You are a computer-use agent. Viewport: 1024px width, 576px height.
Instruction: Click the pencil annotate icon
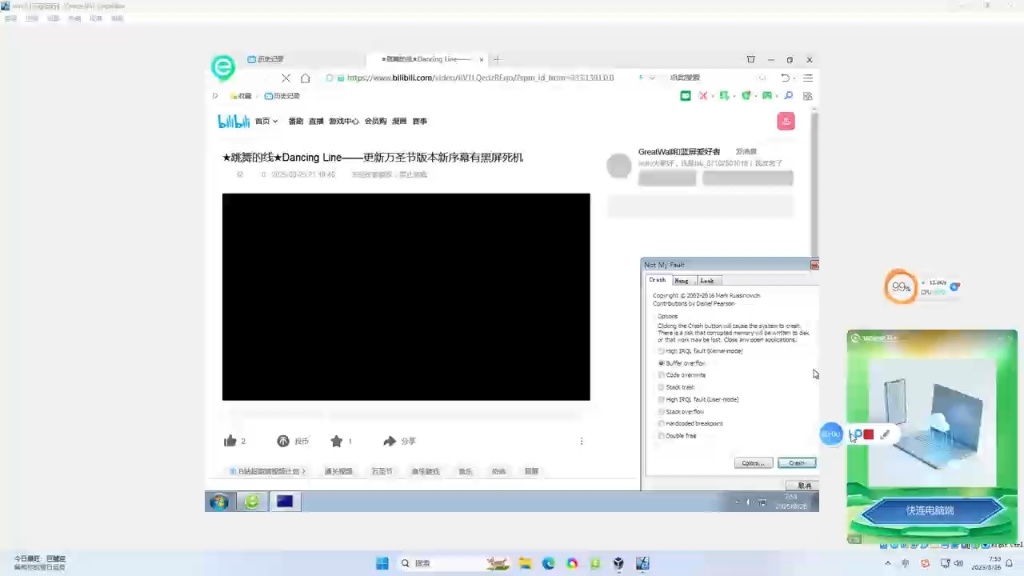point(885,434)
